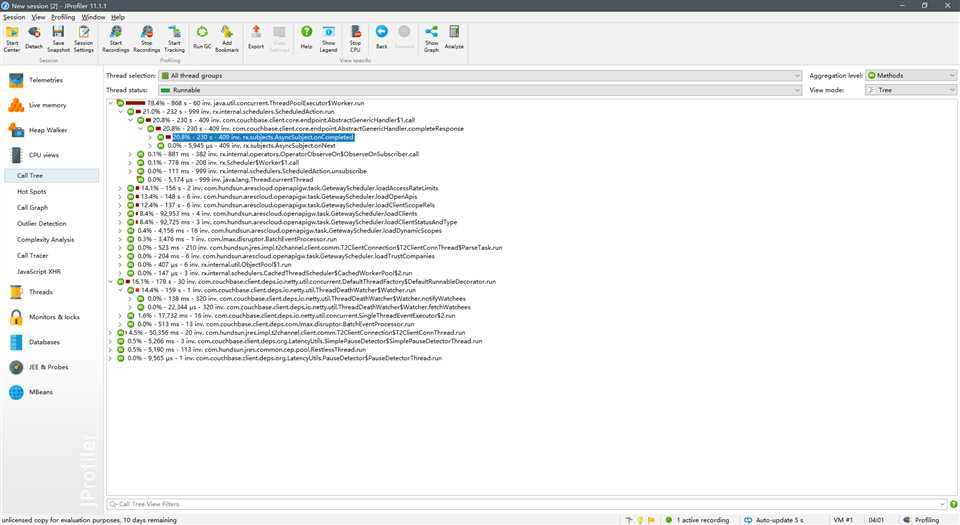This screenshot has height=525, width=960.
Task: Click the Profiling status bar indicator
Action: pyautogui.click(x=921, y=520)
